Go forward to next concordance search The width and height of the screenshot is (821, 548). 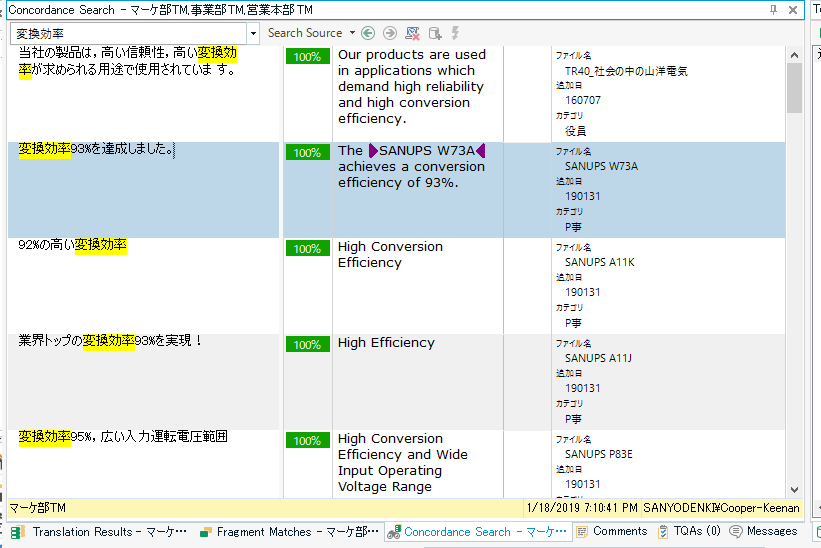coord(390,33)
